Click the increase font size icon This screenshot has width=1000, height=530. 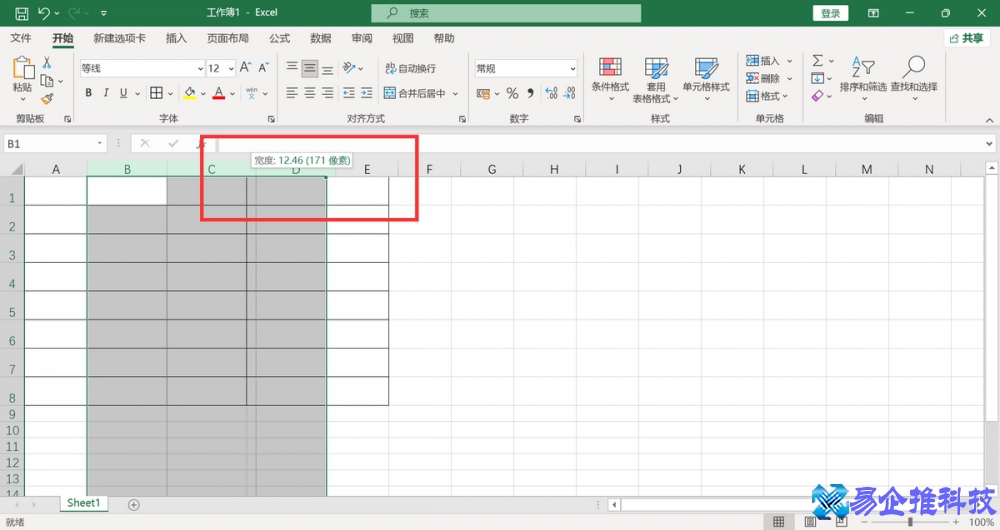(x=246, y=68)
